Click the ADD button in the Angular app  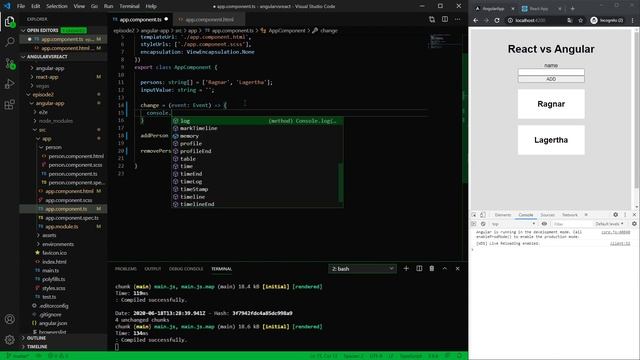551,79
